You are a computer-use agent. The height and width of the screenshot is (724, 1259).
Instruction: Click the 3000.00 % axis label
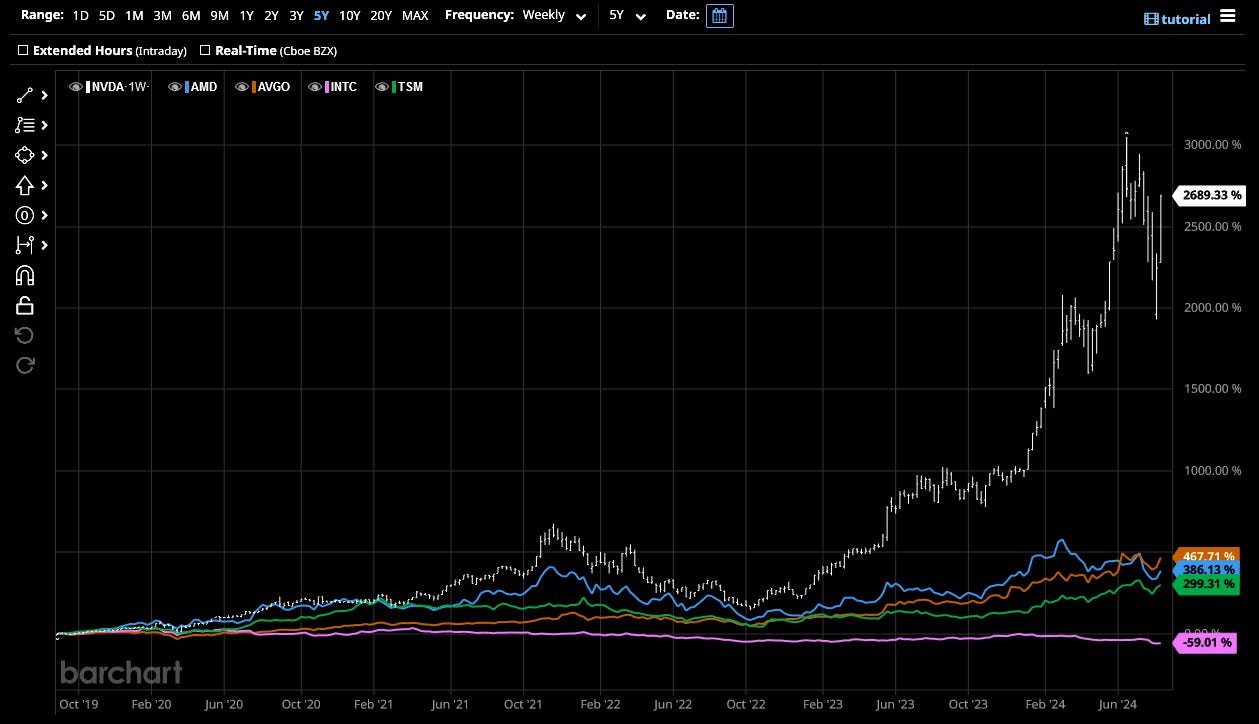click(1210, 144)
